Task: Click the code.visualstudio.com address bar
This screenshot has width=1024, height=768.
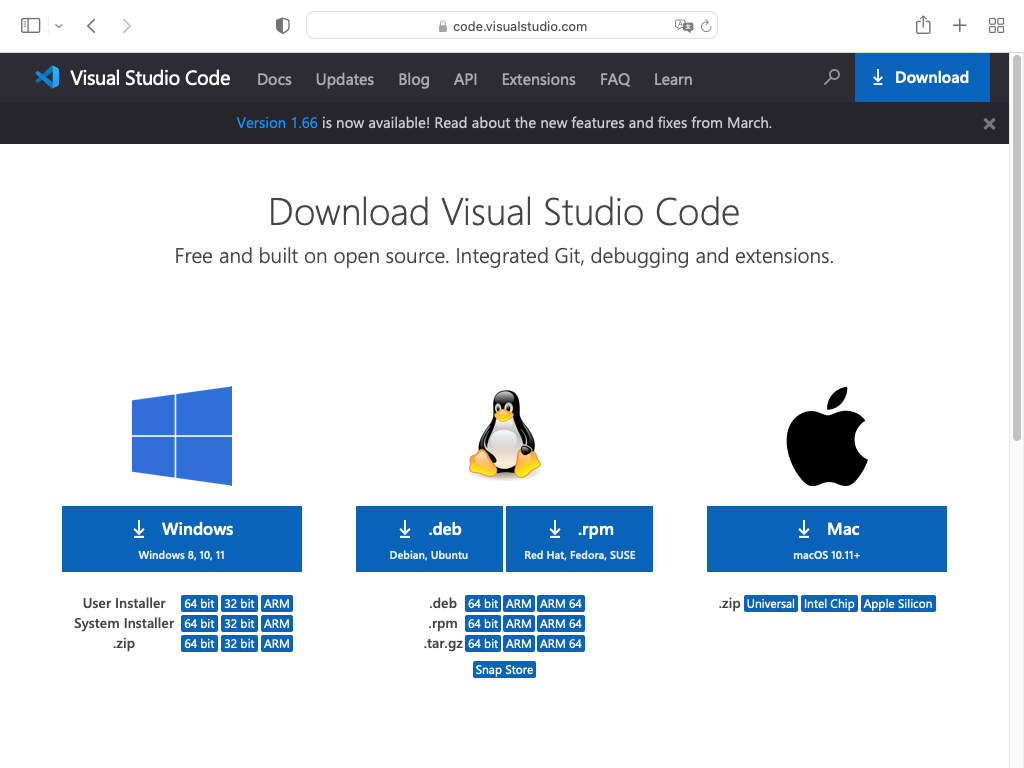Action: tap(511, 25)
